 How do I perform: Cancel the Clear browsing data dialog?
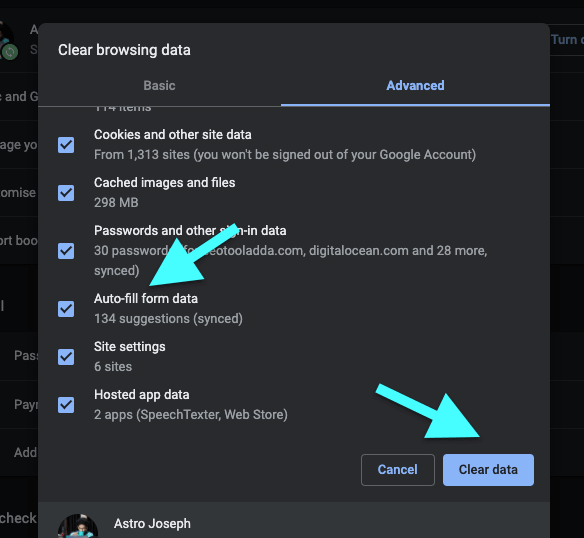398,469
